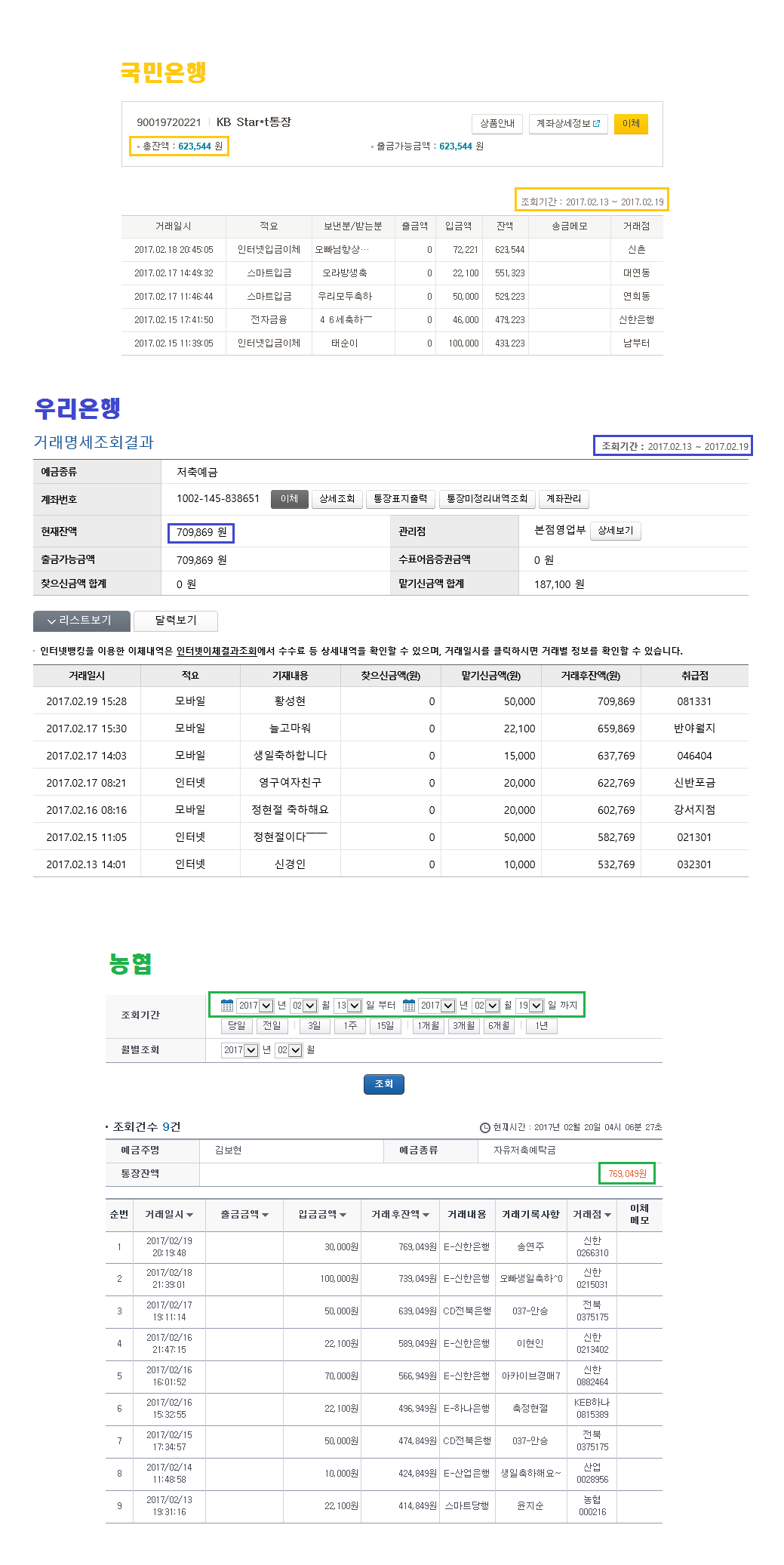Click the chevron icon on 리스트보기

click(x=51, y=621)
